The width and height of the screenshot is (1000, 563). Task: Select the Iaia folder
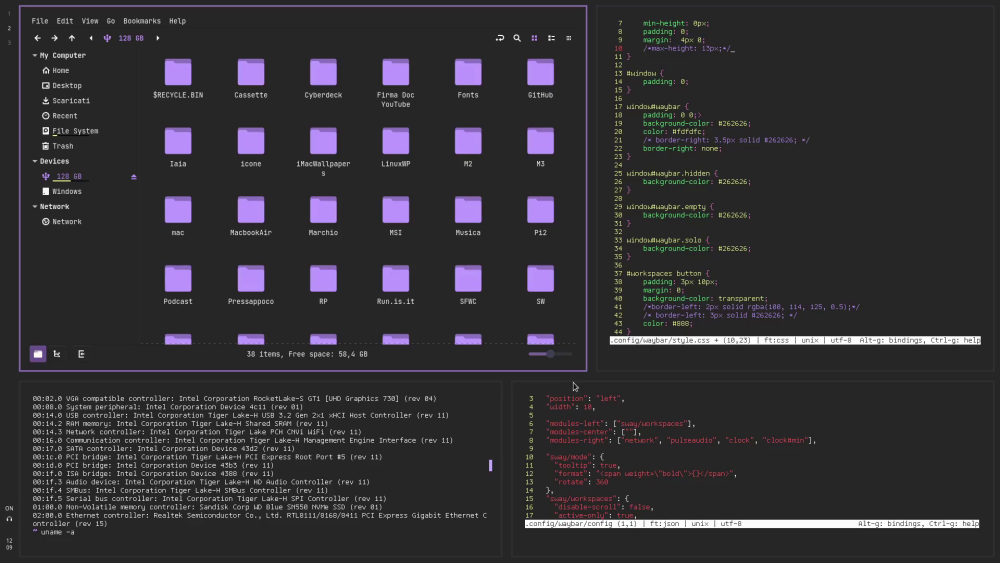coord(178,148)
